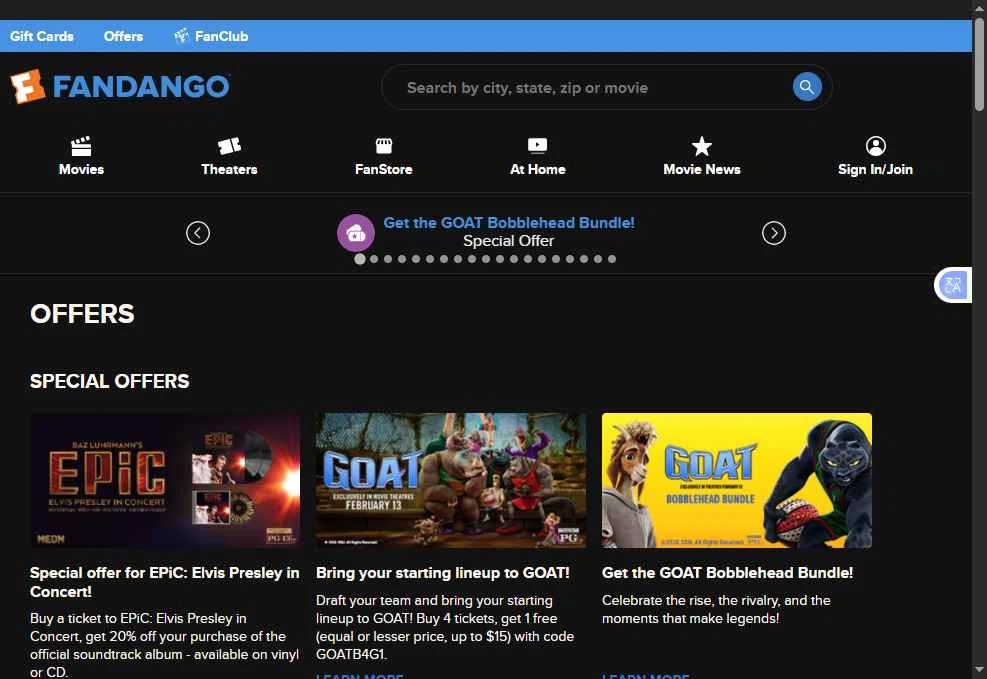
Task: Click the GOAT Bobblehead Bundle yellow image
Action: tap(736, 480)
